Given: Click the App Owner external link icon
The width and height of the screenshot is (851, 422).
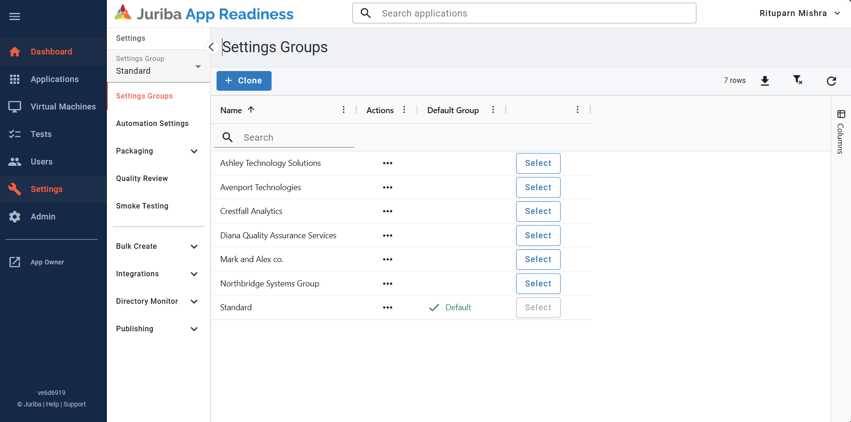Looking at the screenshot, I should (15, 262).
